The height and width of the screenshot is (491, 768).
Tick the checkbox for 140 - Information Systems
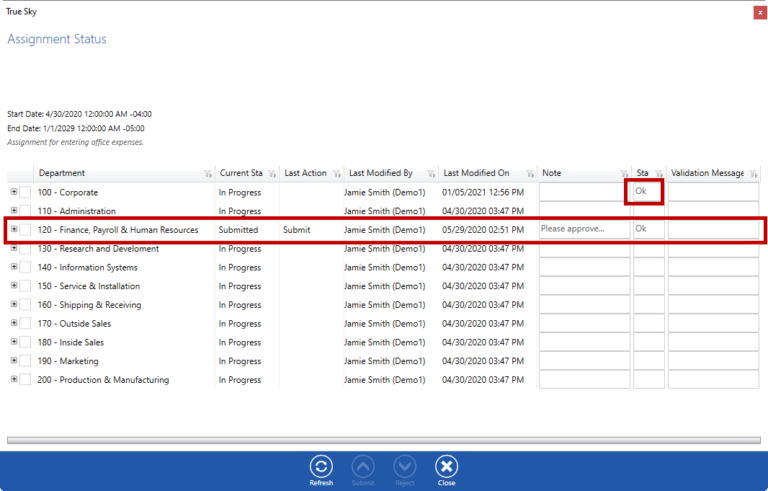click(x=26, y=268)
